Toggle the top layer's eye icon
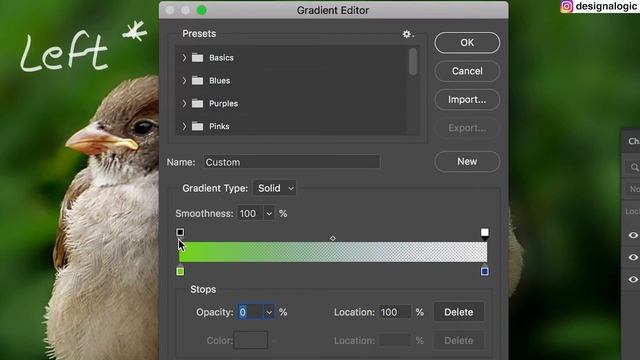The image size is (640, 360). (x=633, y=235)
